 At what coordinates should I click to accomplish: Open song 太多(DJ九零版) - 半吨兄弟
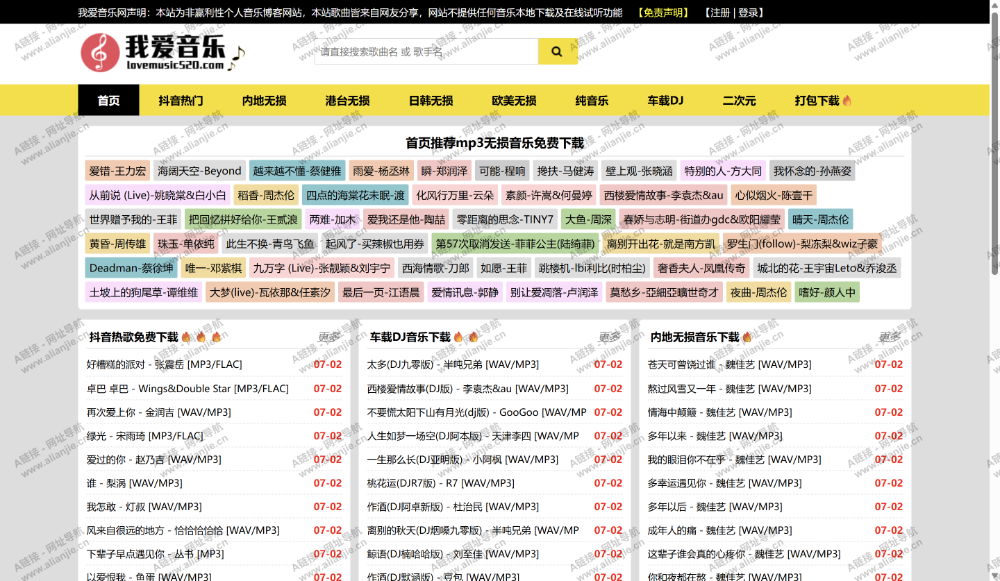(x=453, y=364)
